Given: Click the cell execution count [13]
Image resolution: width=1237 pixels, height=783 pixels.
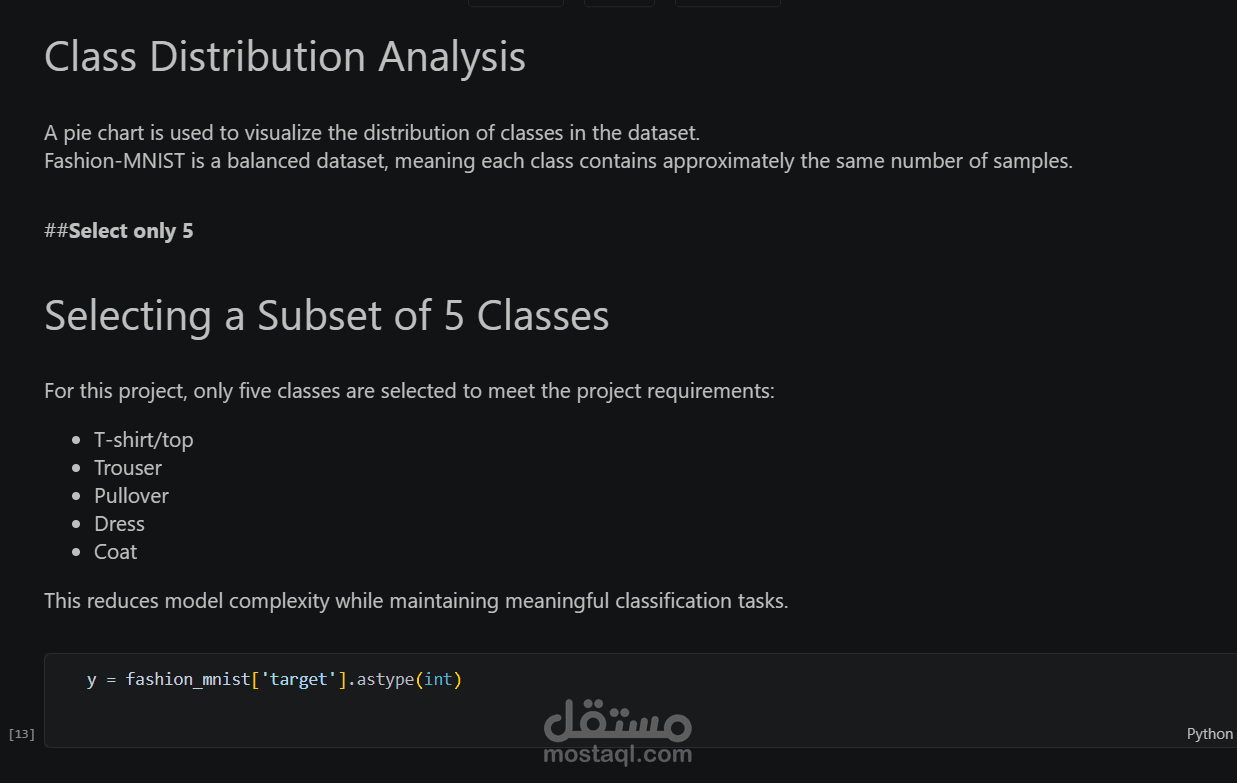Looking at the screenshot, I should tap(21, 734).
